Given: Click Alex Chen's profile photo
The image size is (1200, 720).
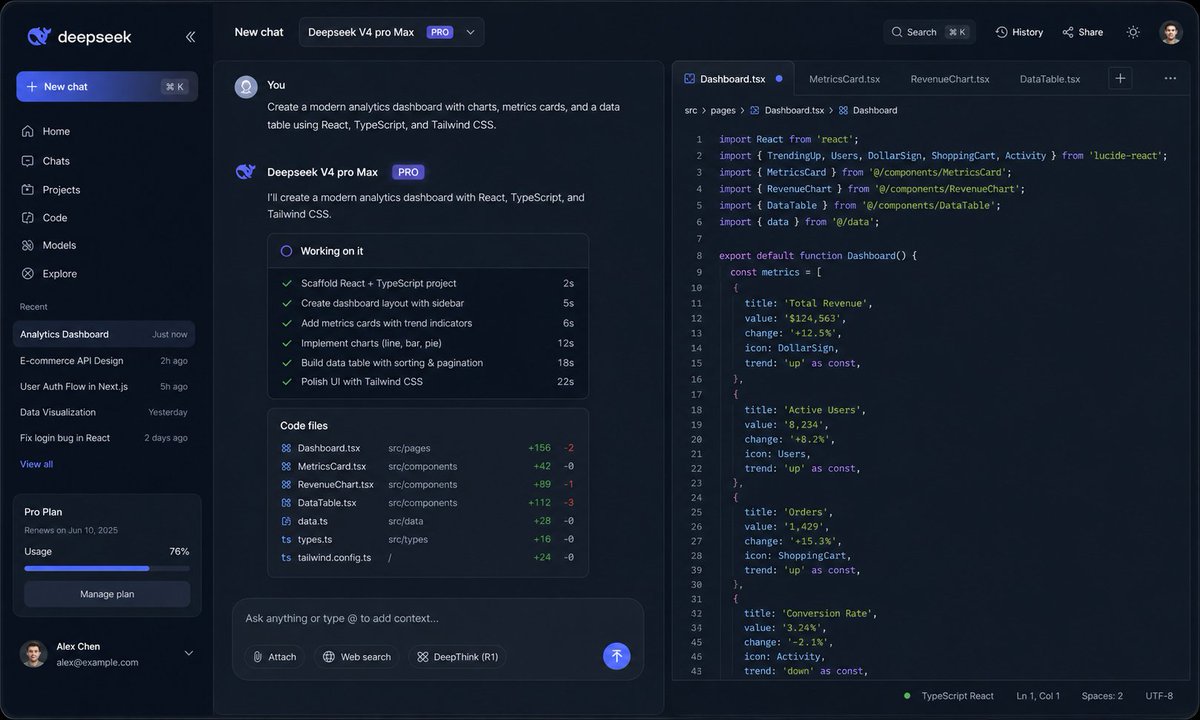Looking at the screenshot, I should (x=33, y=654).
